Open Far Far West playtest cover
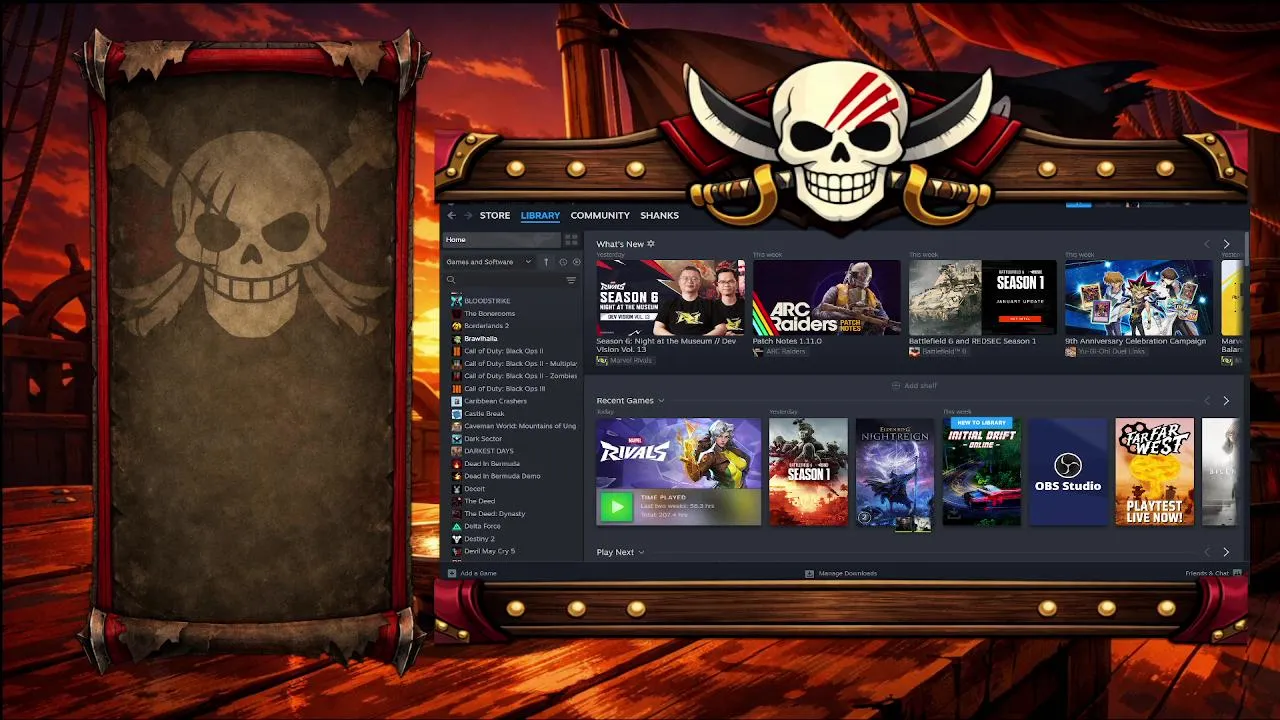The image size is (1280, 720). point(1155,472)
